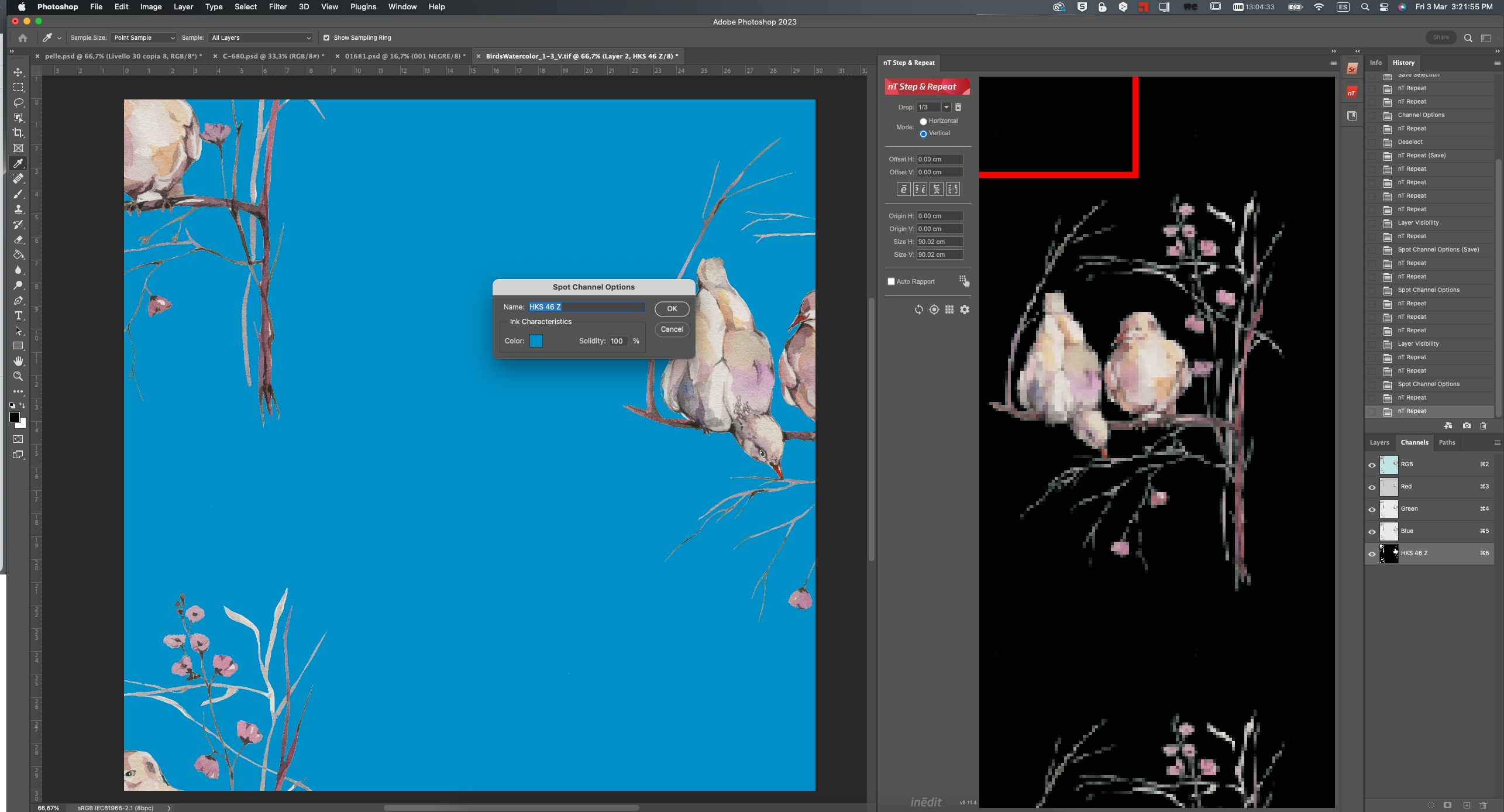
Task: Select the Horizontal Type tool
Action: [18, 315]
